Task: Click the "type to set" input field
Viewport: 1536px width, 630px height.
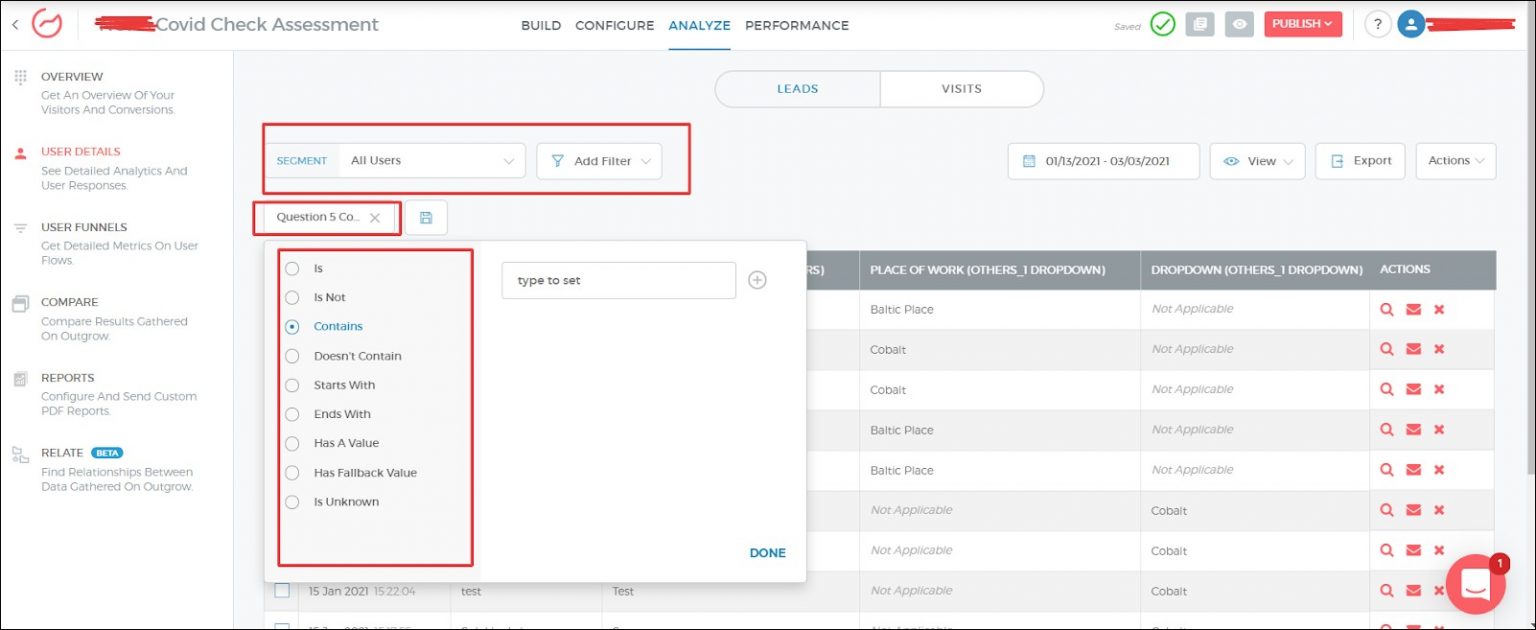Action: point(618,281)
